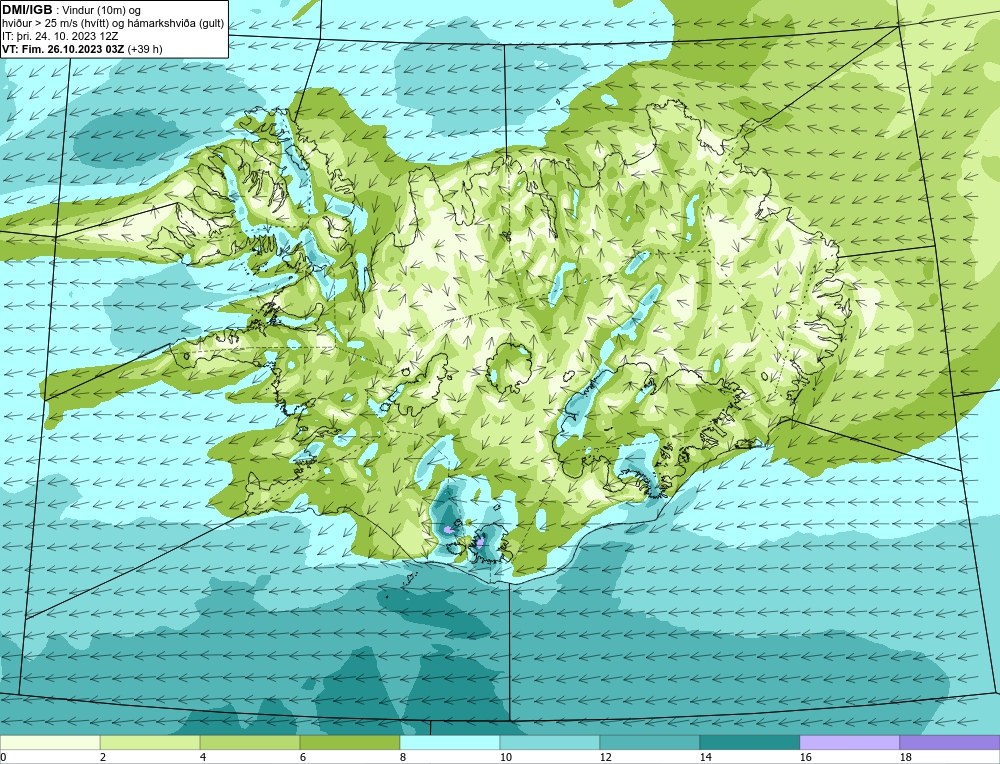Click the 14–16 m/s dark teal legend swatch
Viewport: 1000px width, 764px height.
pyautogui.click(x=749, y=742)
